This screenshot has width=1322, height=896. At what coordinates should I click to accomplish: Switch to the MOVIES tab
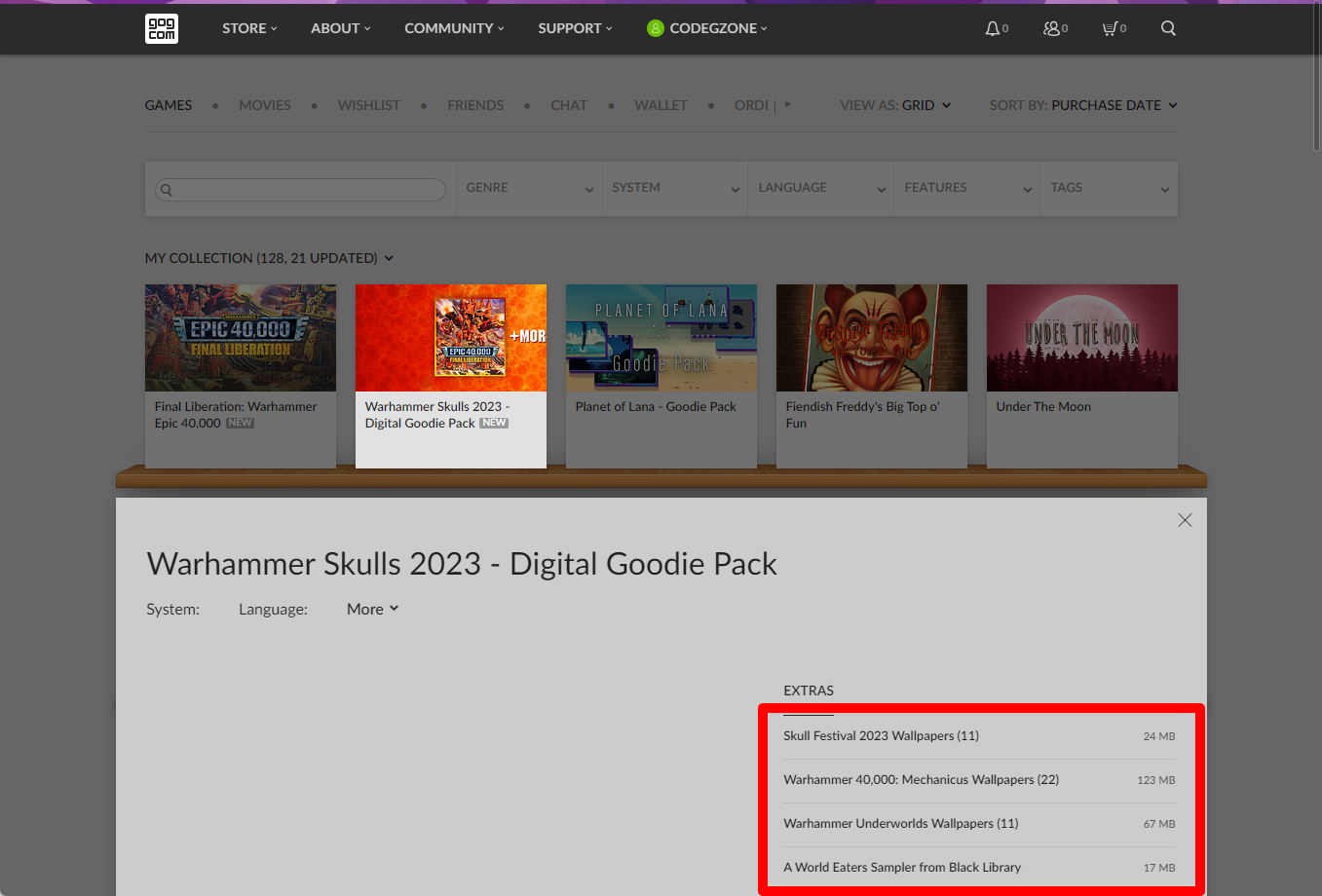265,105
